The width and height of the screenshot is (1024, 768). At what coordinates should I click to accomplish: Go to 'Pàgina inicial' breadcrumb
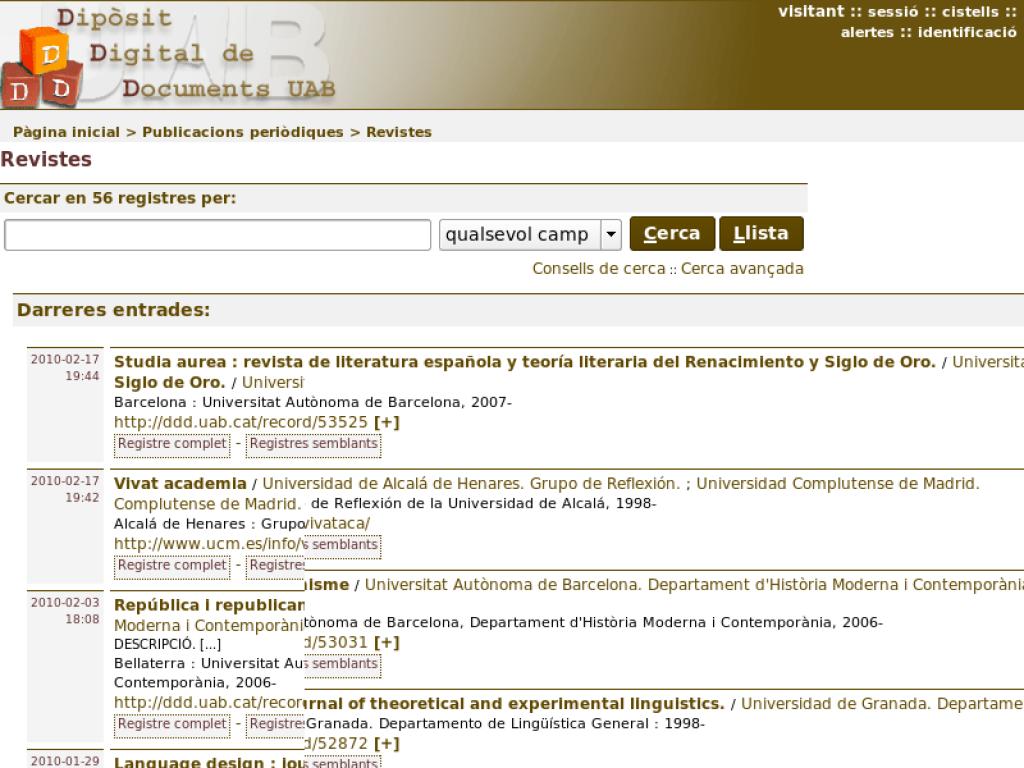pyautogui.click(x=66, y=132)
